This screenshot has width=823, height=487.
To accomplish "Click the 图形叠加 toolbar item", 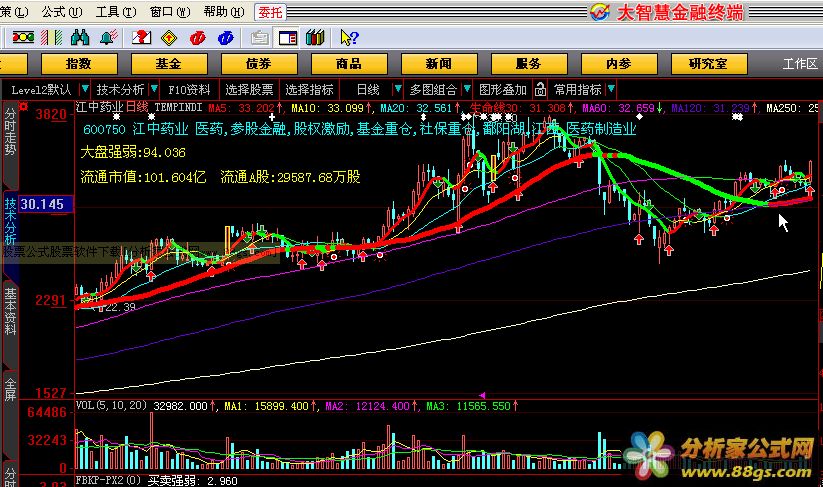I will [503, 90].
